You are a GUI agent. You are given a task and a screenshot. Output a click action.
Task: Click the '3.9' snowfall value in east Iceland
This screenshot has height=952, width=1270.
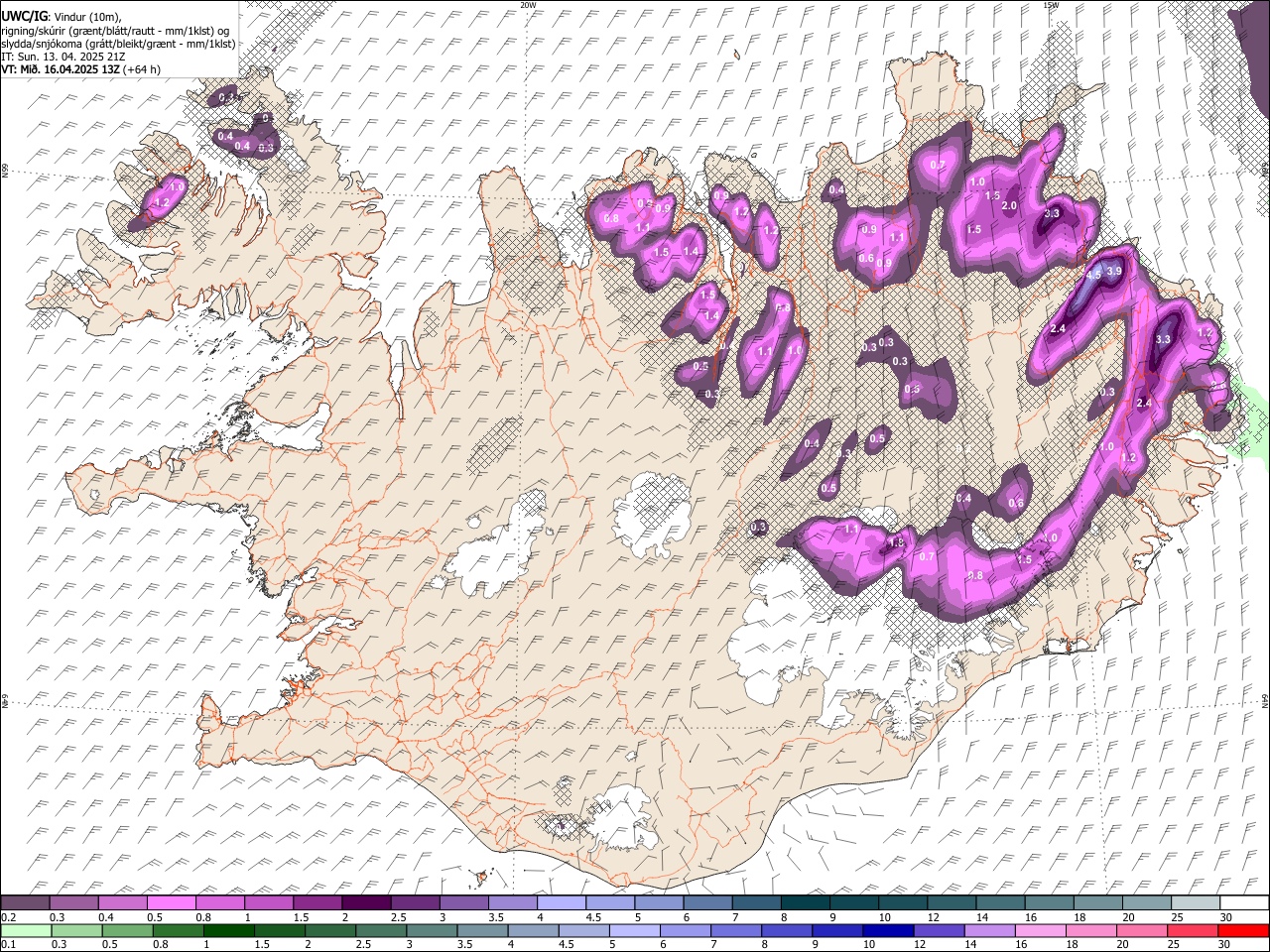point(1113,272)
